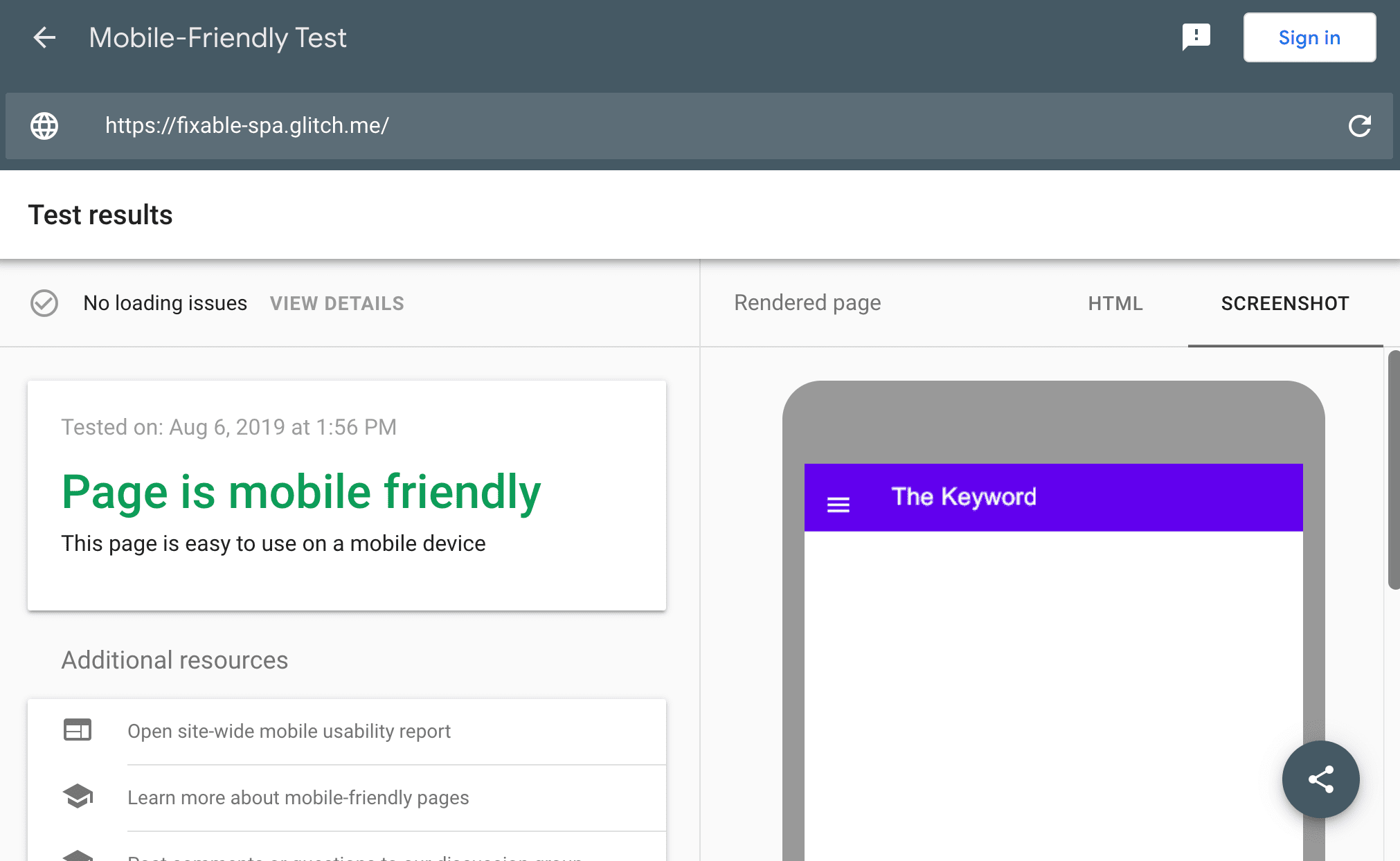Expand the additional resources section

coord(175,660)
